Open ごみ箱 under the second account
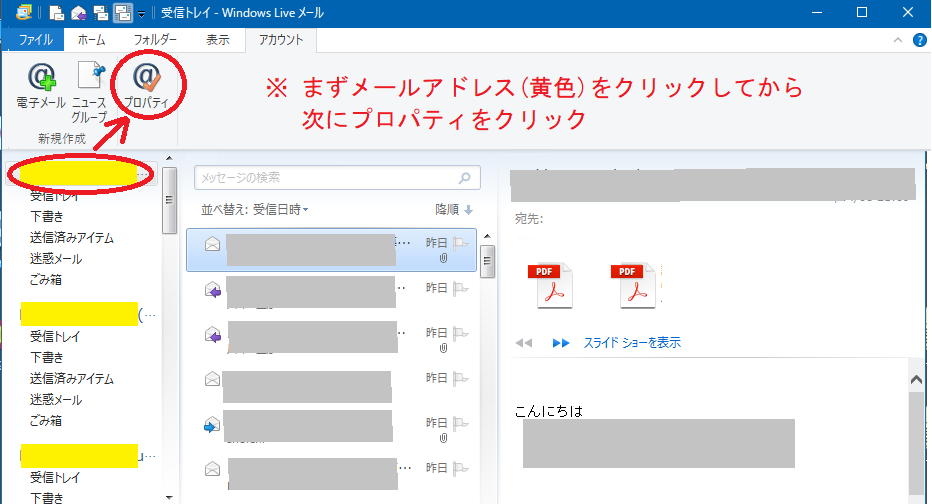 pyautogui.click(x=46, y=420)
